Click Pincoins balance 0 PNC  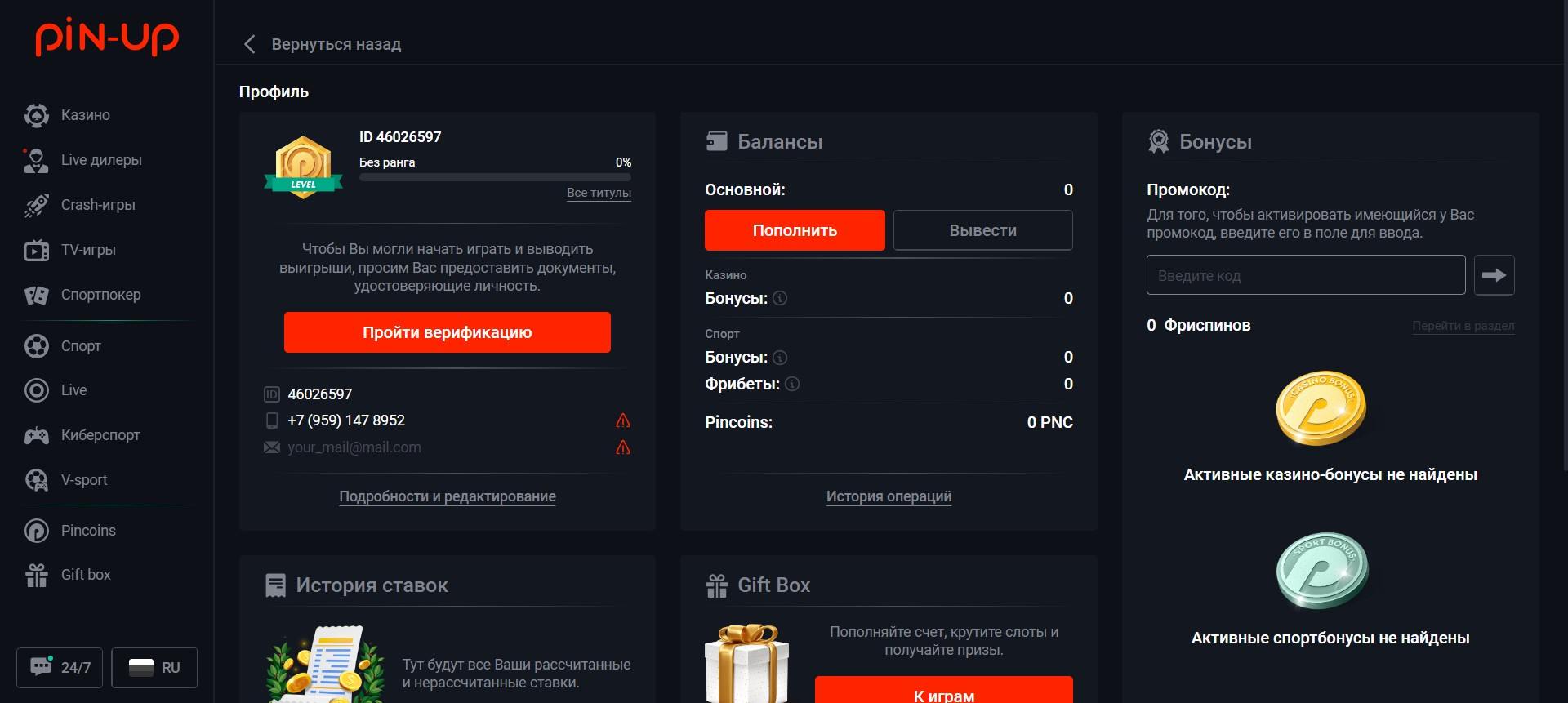[x=1050, y=422]
